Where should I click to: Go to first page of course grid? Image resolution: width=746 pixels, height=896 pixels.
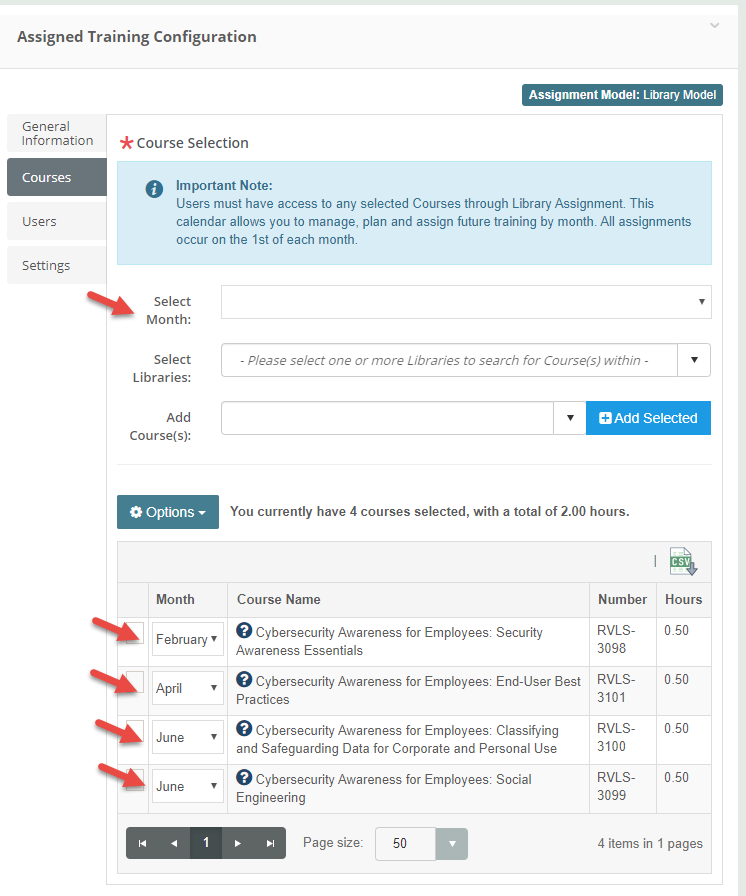142,843
